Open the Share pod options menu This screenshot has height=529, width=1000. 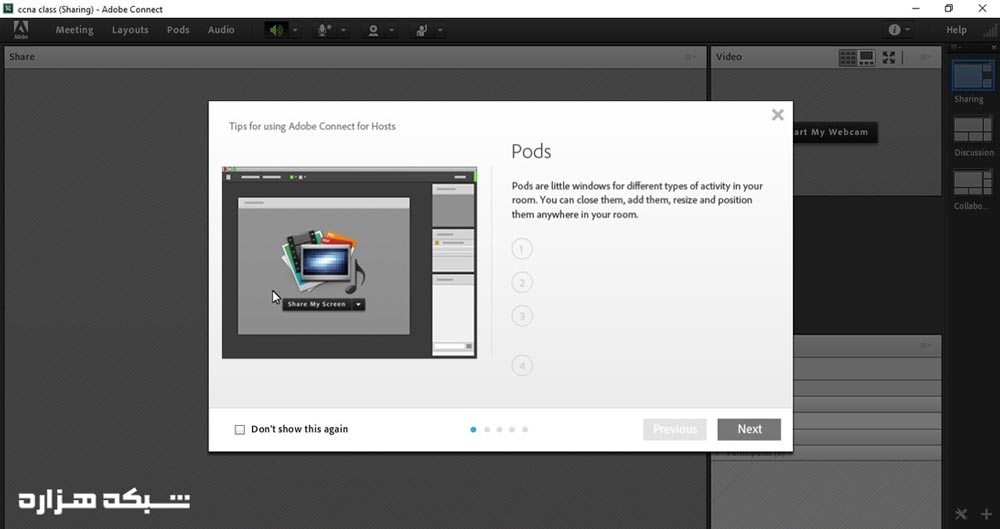(x=691, y=57)
